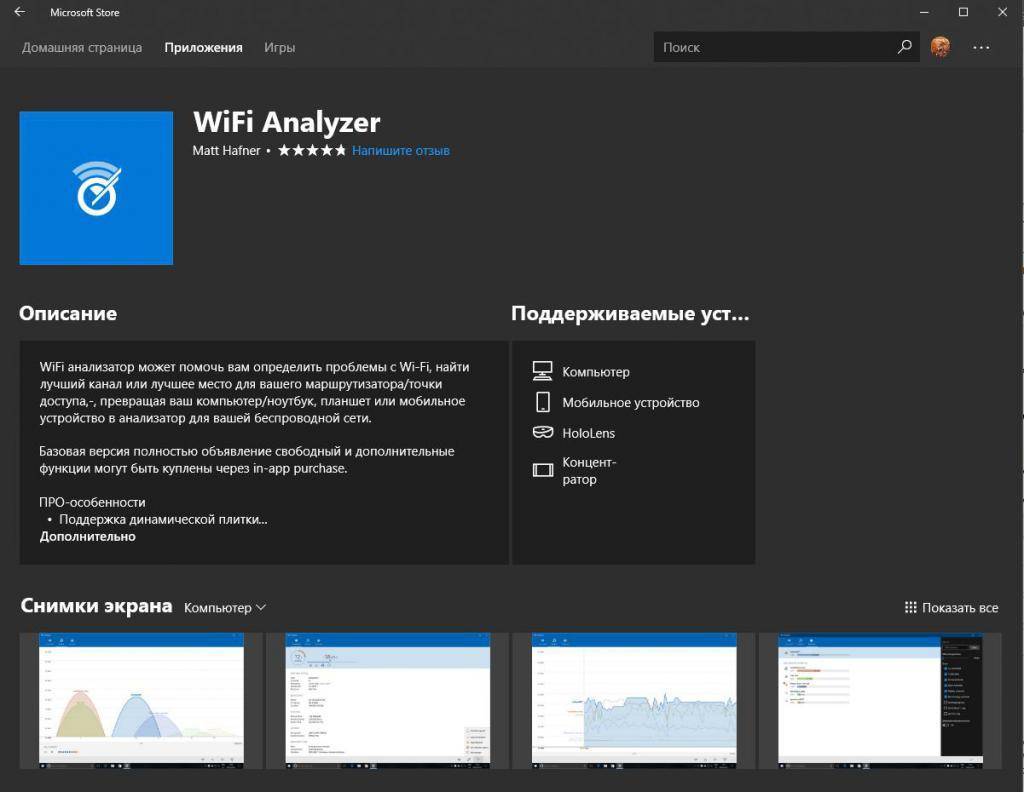Viewport: 1024px width, 792px height.
Task: Maximize the Microsoft Store window
Action: click(x=963, y=12)
